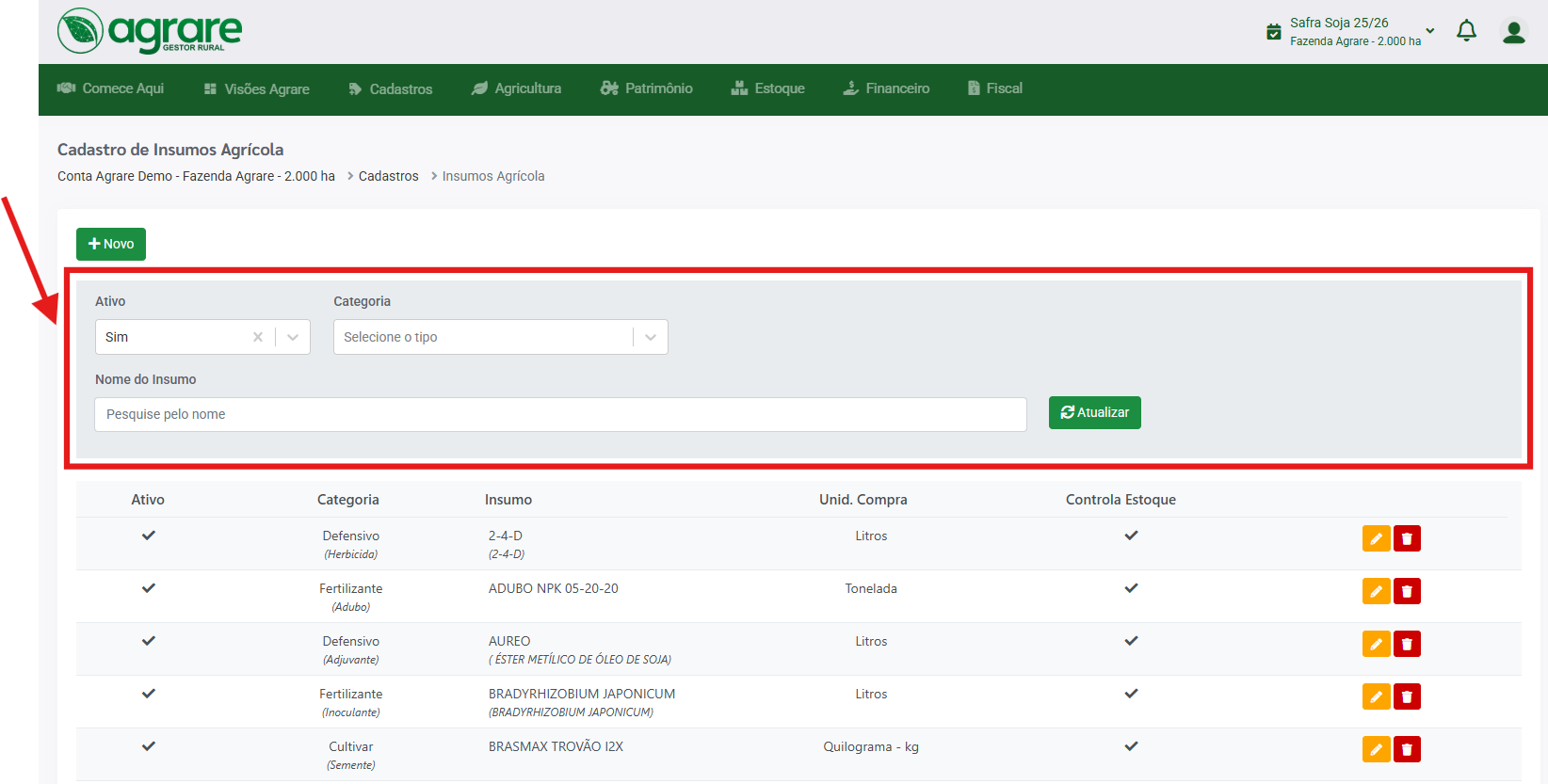Open the Categoria 'Selecione o tipo' dropdown
The height and width of the screenshot is (784, 1548).
click(x=501, y=337)
